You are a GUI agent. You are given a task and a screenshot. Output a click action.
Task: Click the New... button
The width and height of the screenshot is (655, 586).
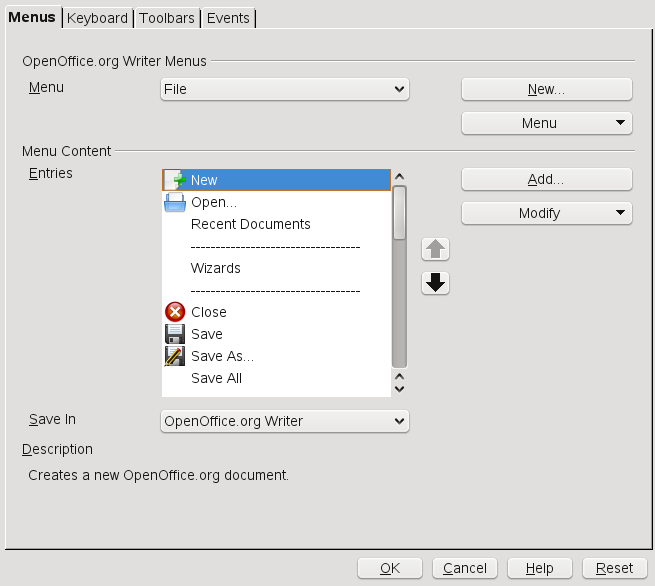[547, 89]
